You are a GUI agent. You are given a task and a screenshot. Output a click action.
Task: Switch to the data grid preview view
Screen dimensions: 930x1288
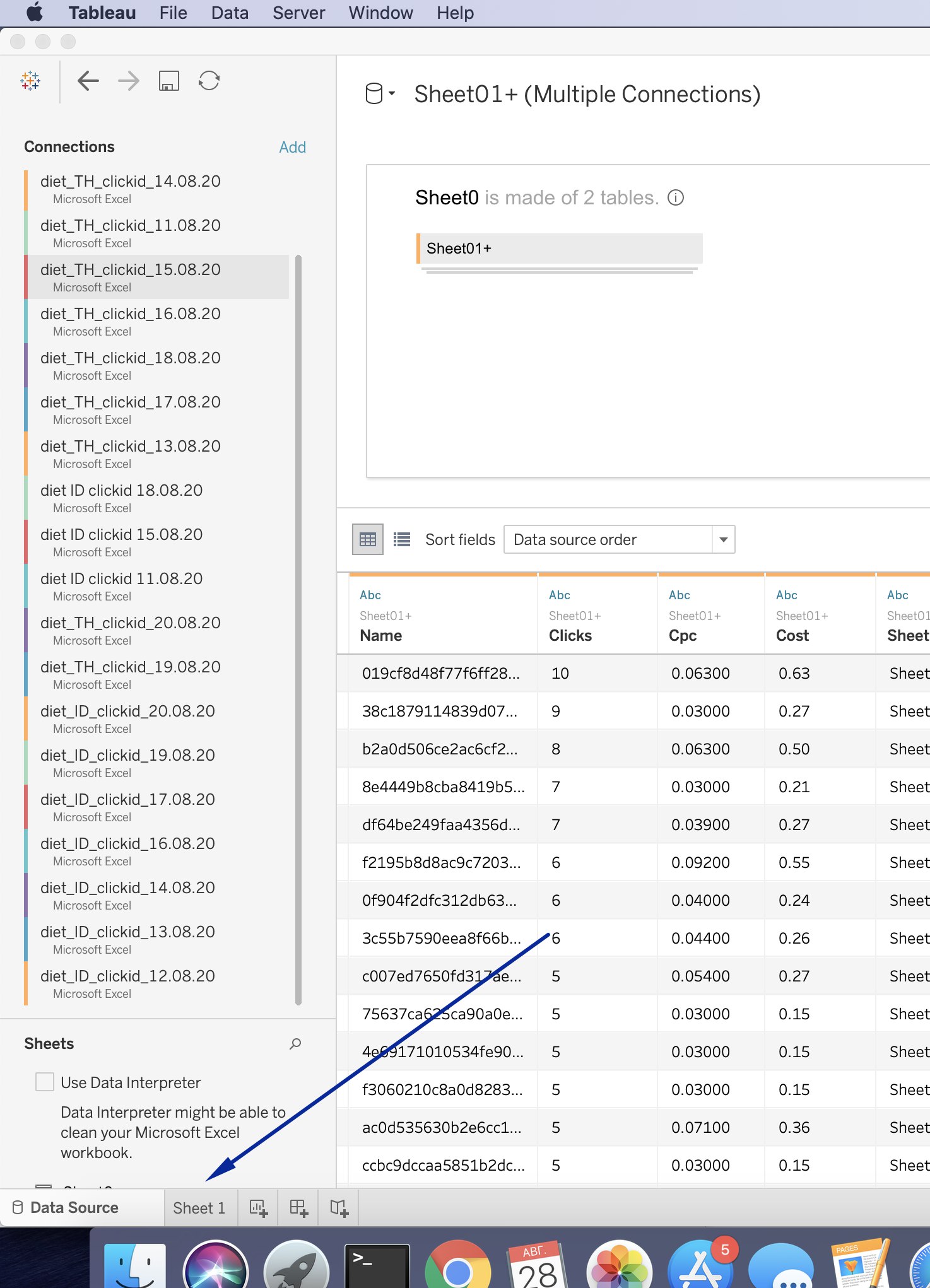368,539
